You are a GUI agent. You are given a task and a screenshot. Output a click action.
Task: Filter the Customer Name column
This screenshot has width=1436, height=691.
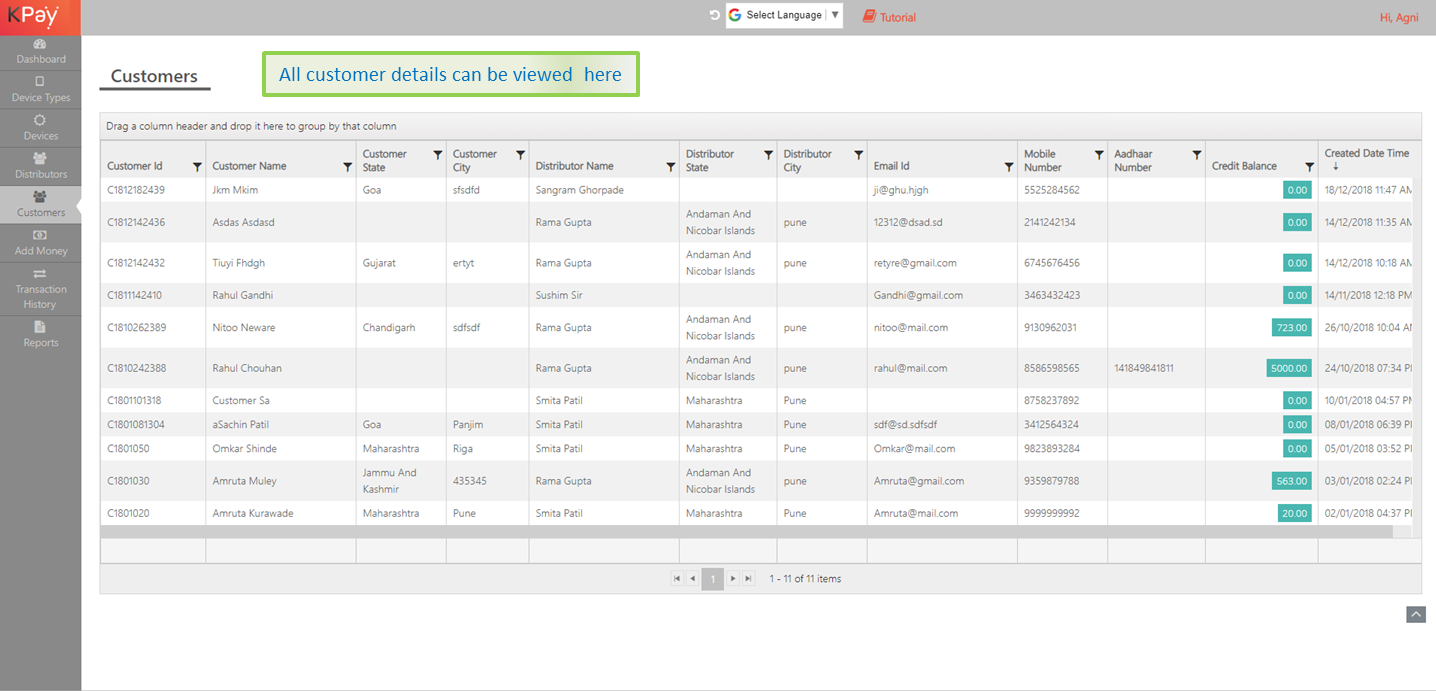point(347,167)
